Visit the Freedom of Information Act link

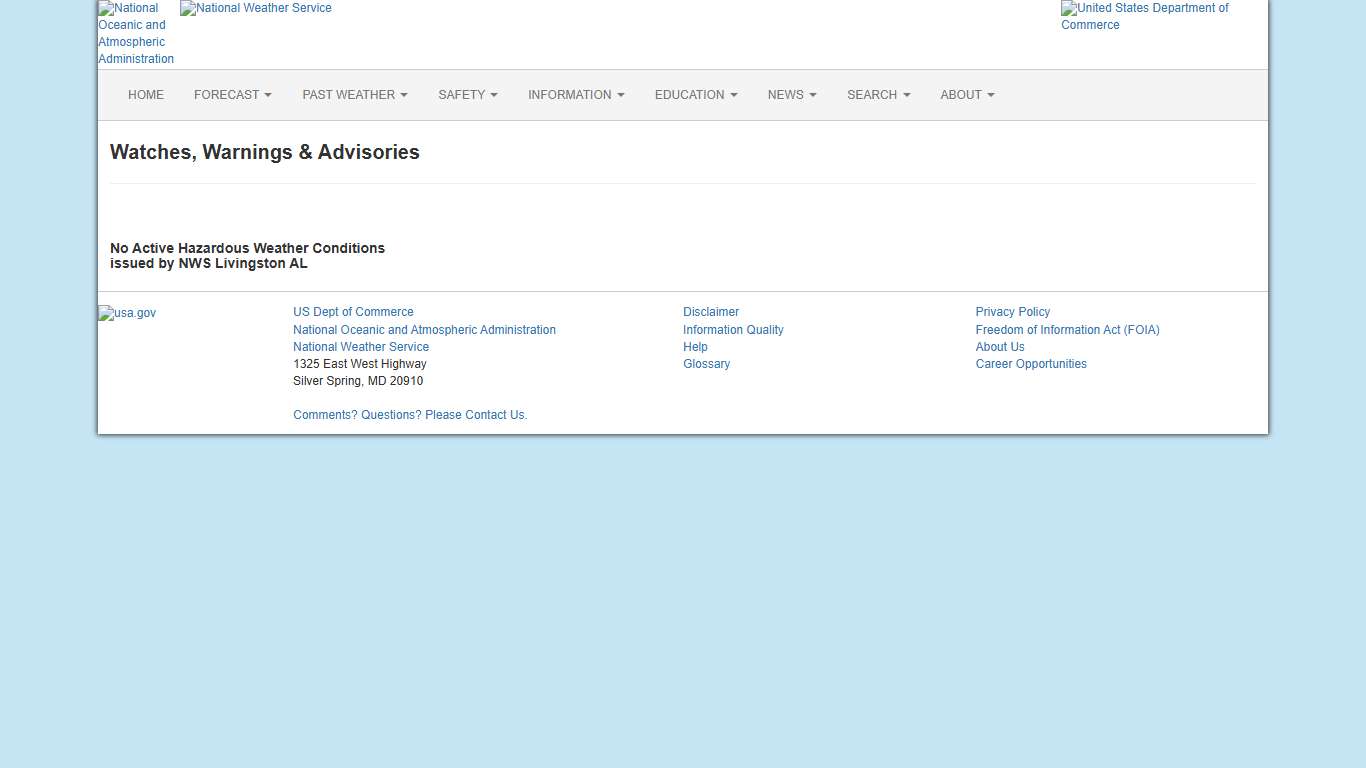coord(1067,330)
